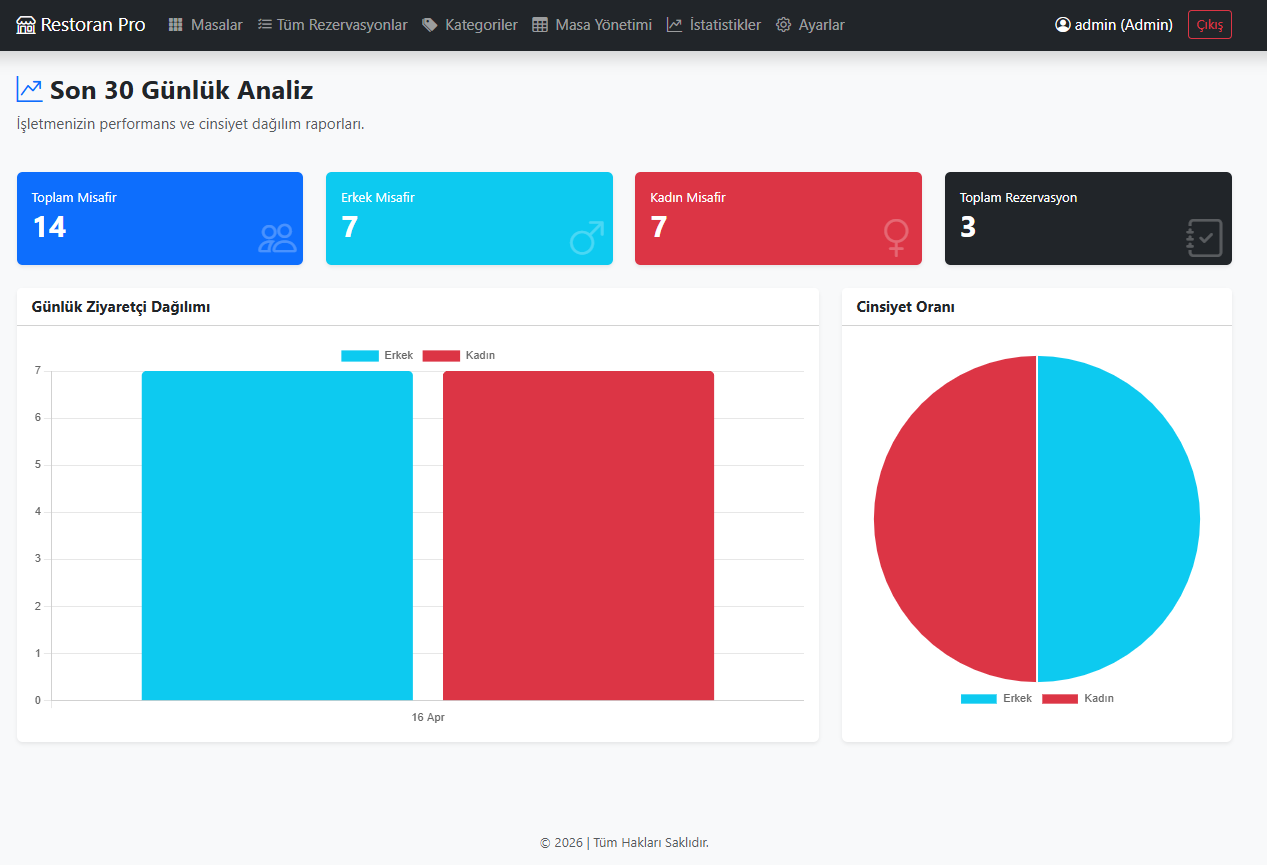Open Tüm Rezervasyonlar page
The image size is (1267, 865).
332,25
